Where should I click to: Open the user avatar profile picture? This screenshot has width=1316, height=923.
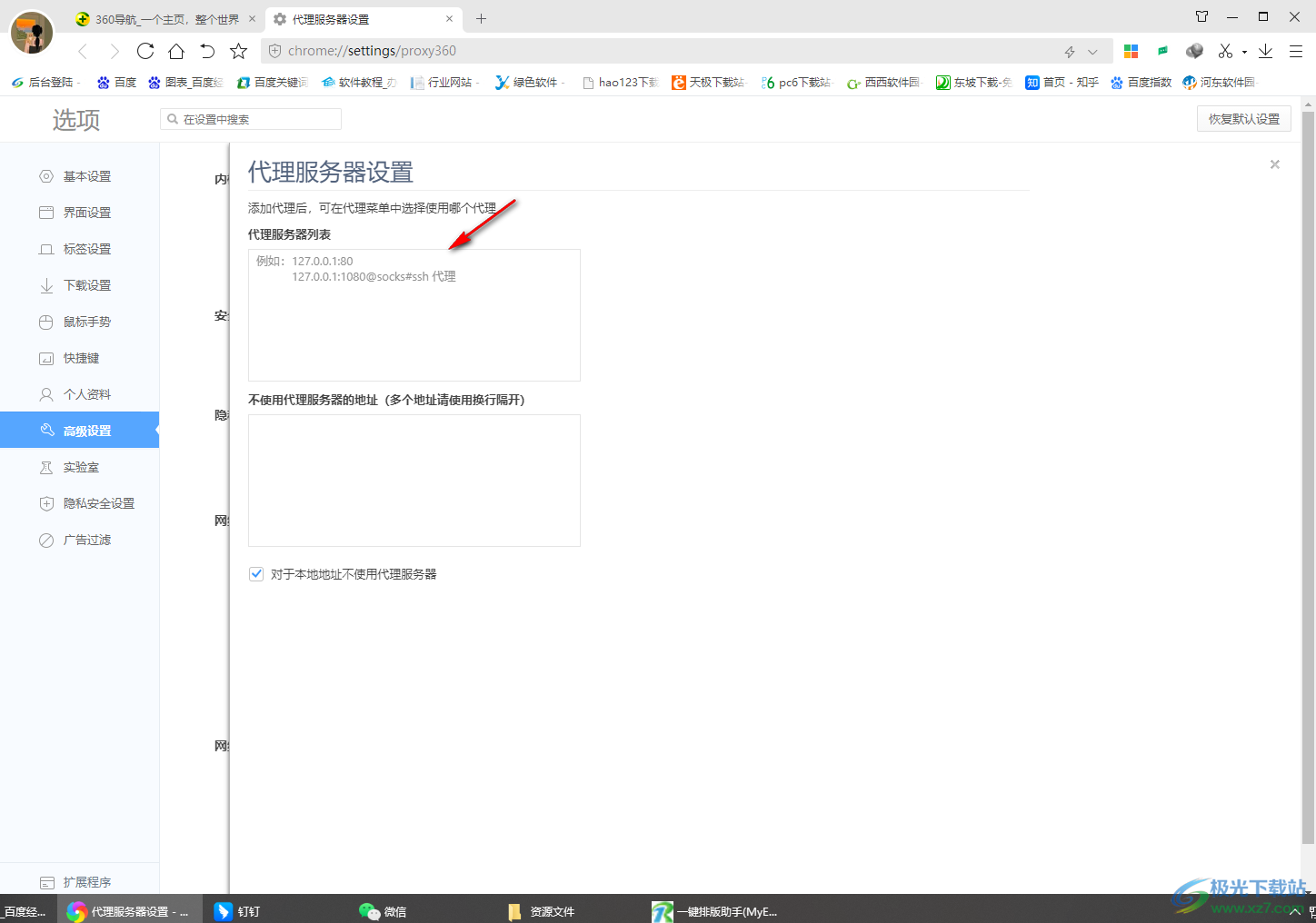[x=32, y=33]
